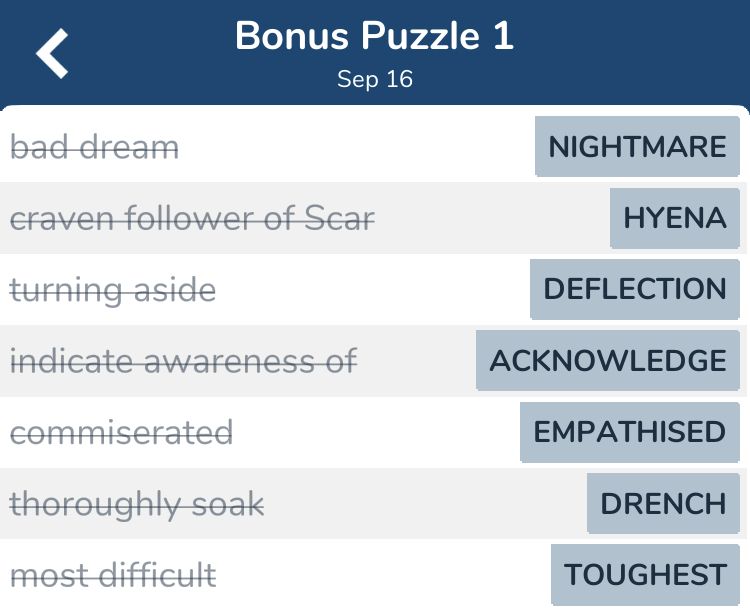This screenshot has width=750, height=611.
Task: Select the EMPATHISED answer tile
Action: point(629,432)
